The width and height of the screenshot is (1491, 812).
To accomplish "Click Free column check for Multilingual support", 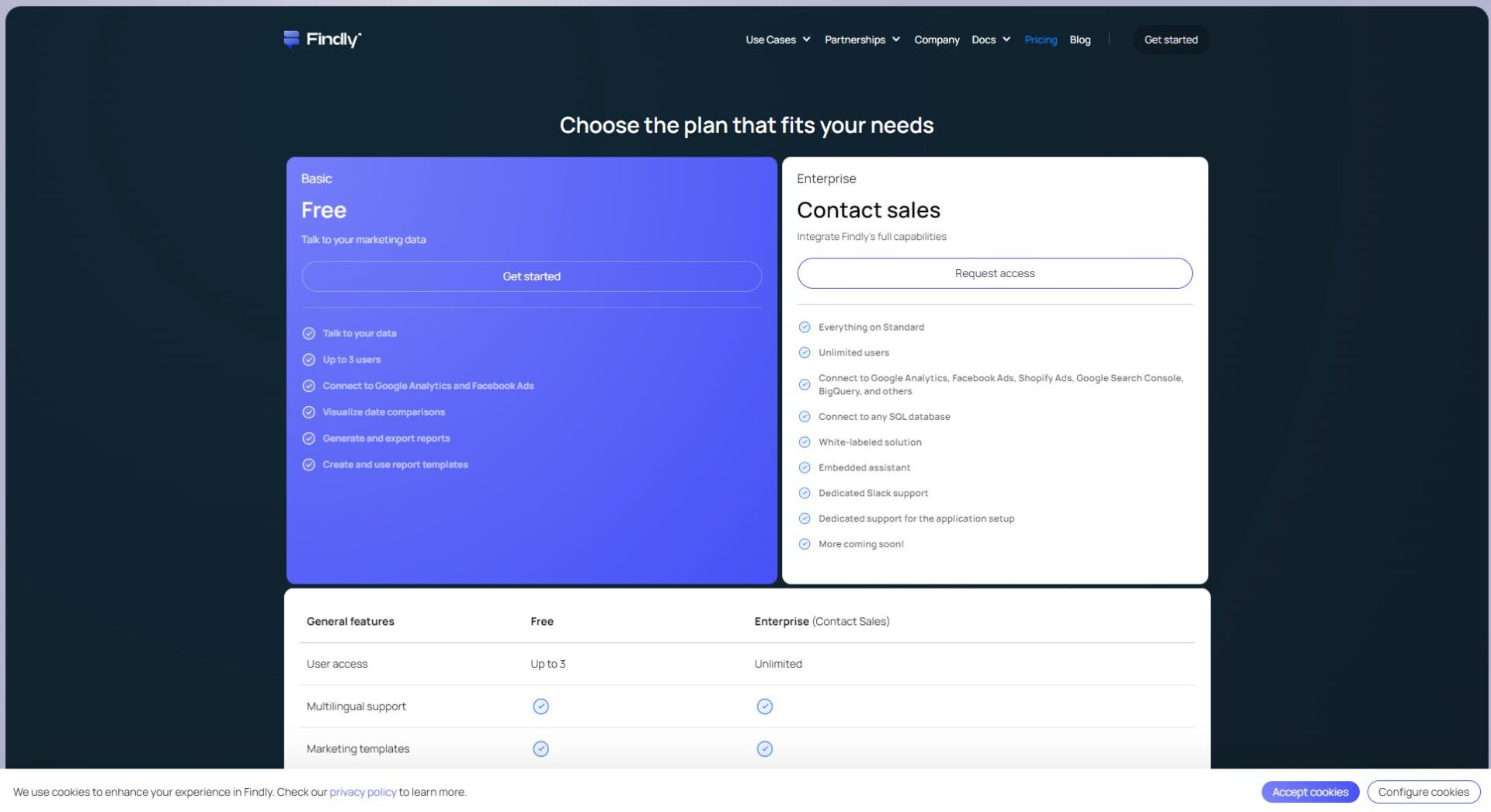I will pyautogui.click(x=540, y=706).
